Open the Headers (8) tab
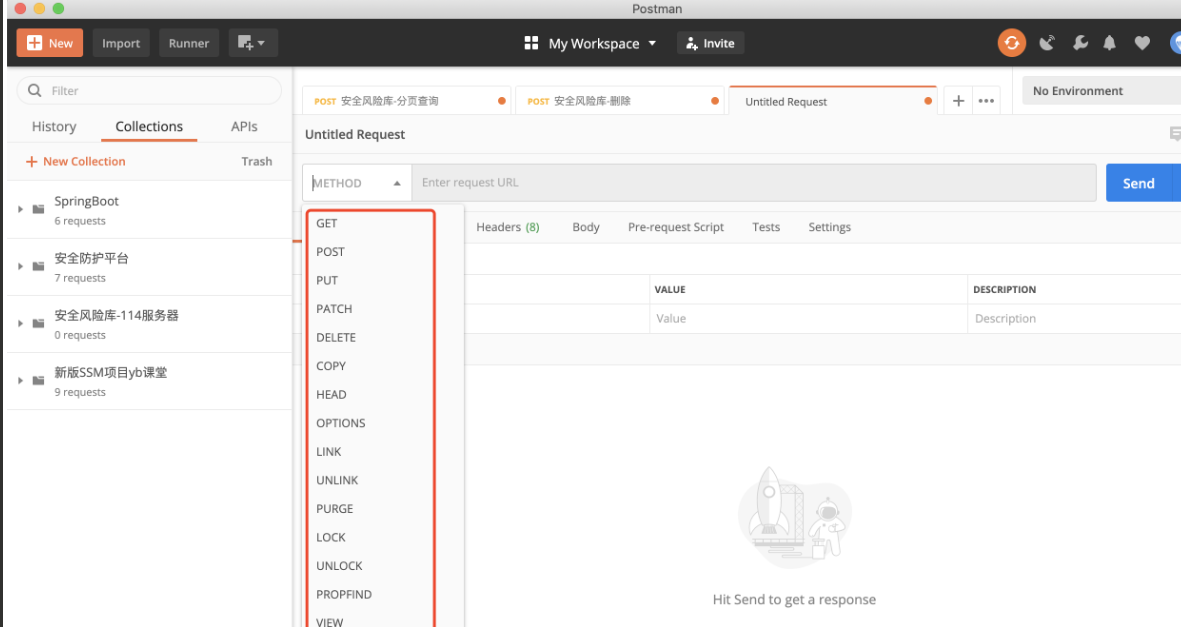Viewport: 1181px width, 627px height. click(508, 227)
